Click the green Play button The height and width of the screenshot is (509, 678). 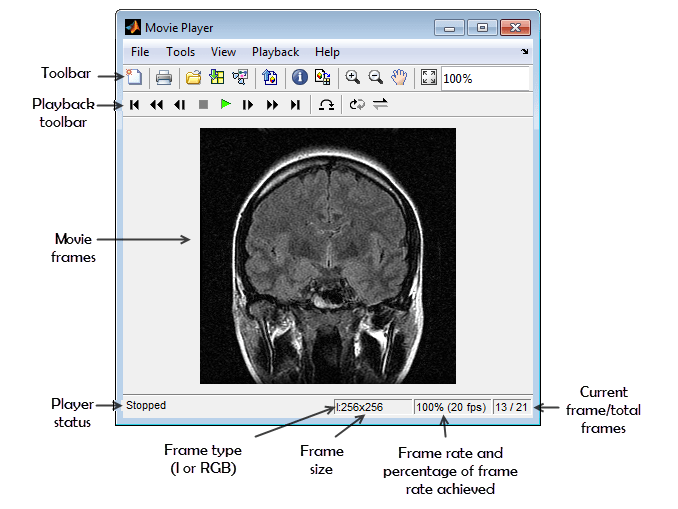click(226, 104)
